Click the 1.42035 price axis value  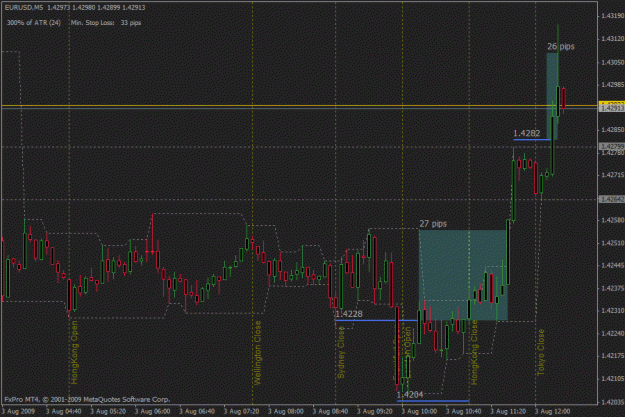pyautogui.click(x=612, y=402)
